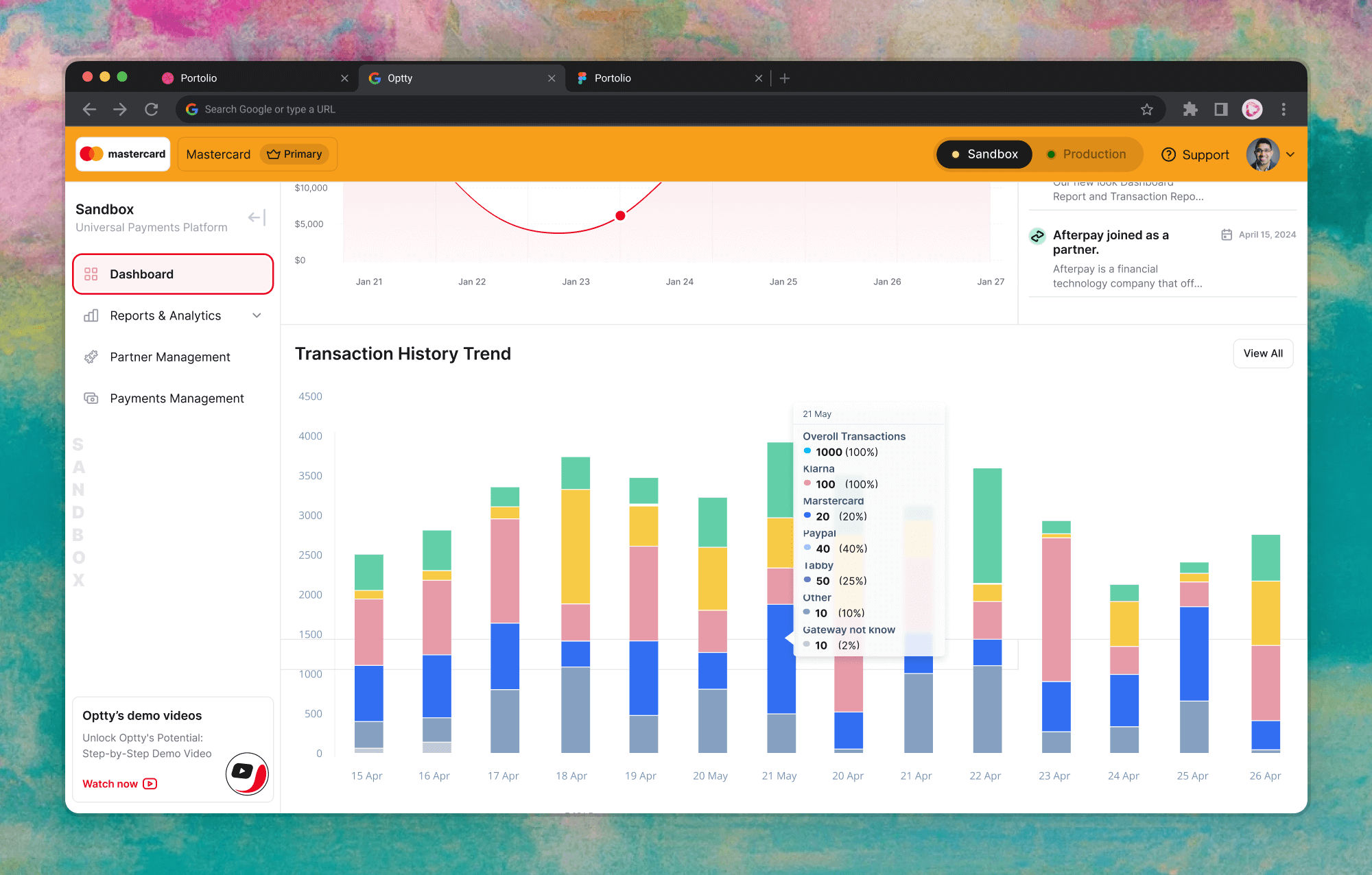This screenshot has width=1372, height=875.
Task: Open Partner Management section
Action: coord(170,357)
